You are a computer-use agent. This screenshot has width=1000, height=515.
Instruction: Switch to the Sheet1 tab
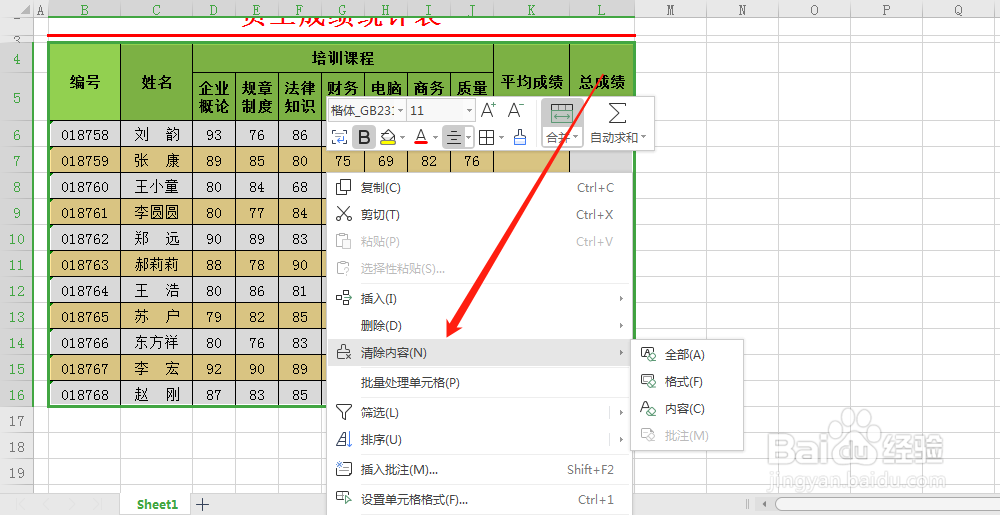(x=157, y=504)
